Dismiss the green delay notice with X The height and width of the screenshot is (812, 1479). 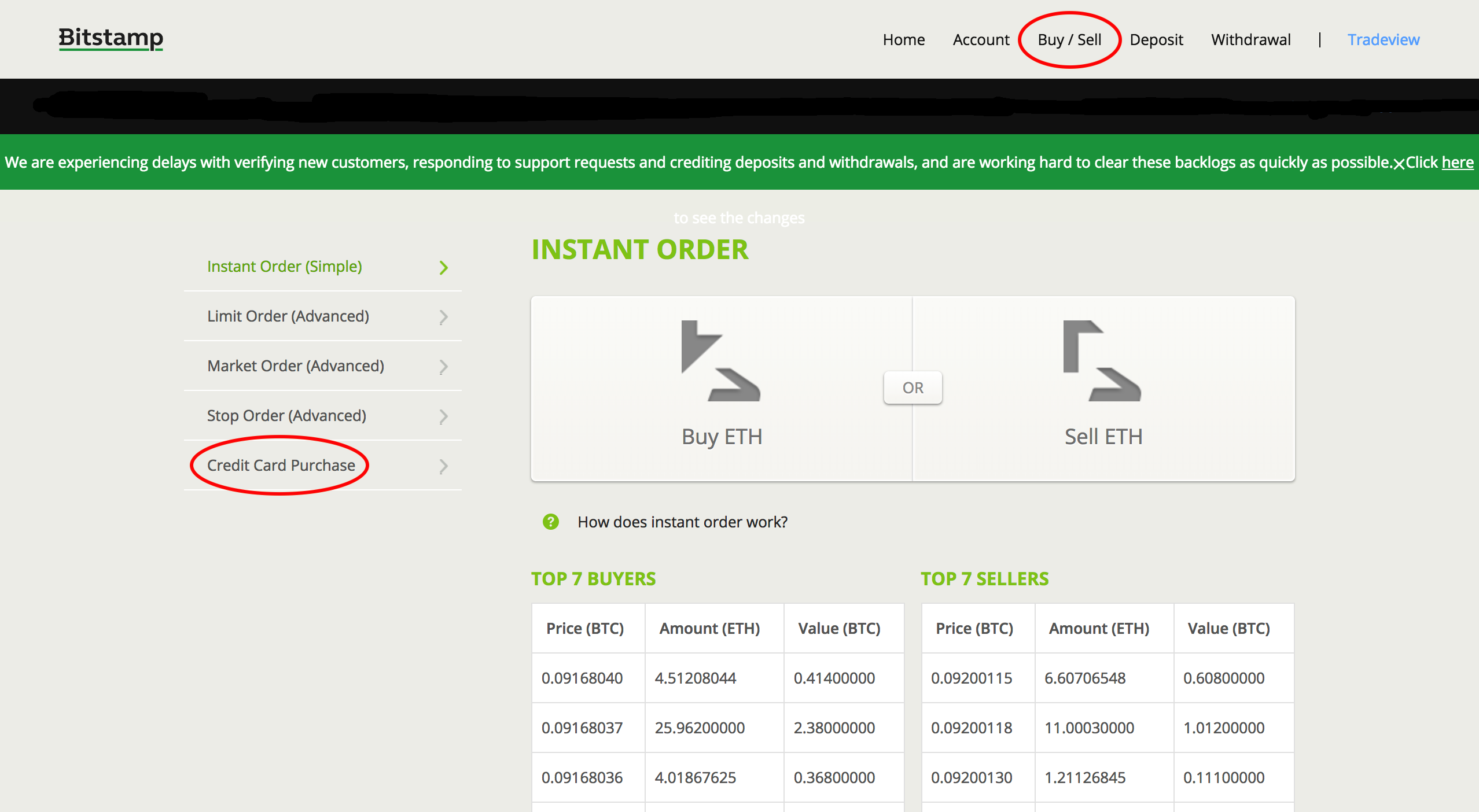click(1399, 164)
